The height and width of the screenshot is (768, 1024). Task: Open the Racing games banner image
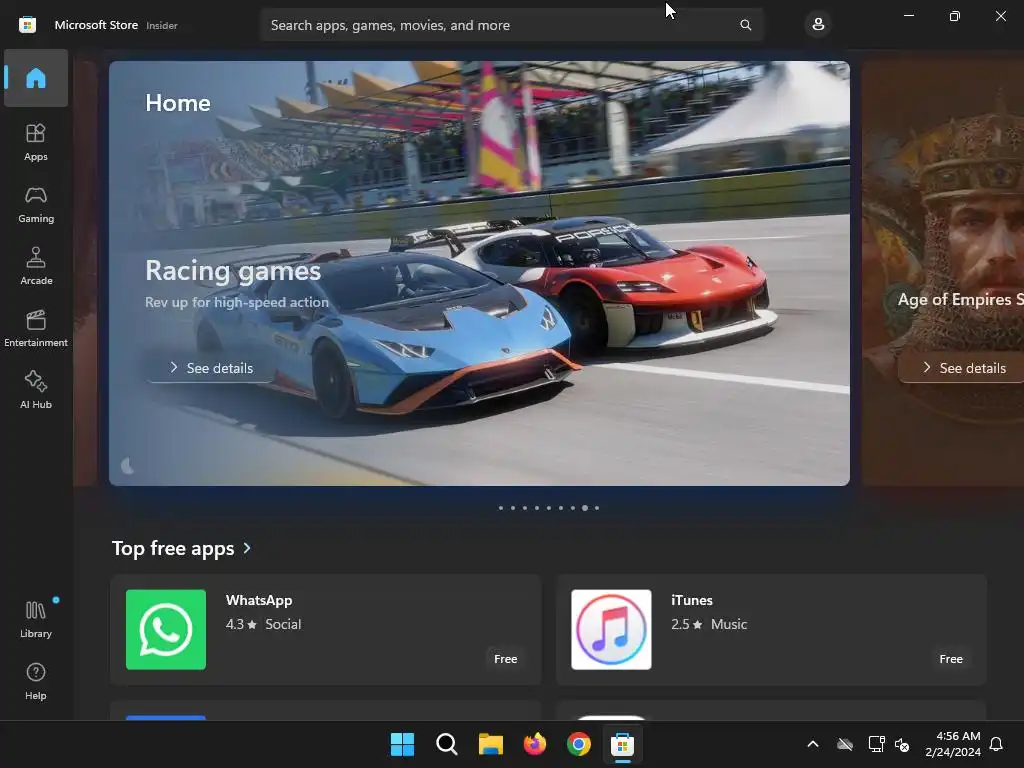click(479, 273)
